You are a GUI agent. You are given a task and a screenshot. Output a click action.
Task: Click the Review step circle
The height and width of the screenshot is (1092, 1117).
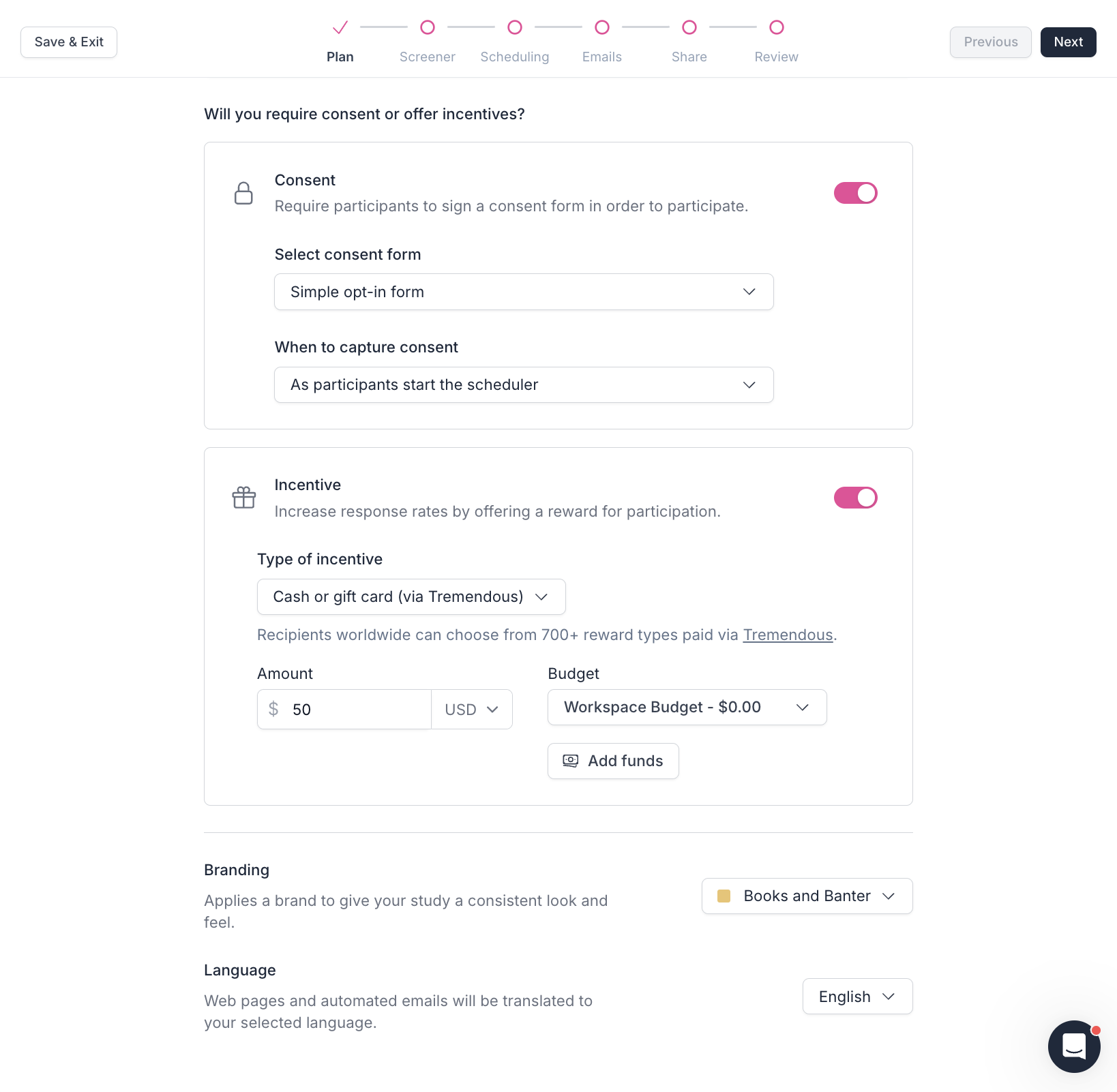(776, 27)
